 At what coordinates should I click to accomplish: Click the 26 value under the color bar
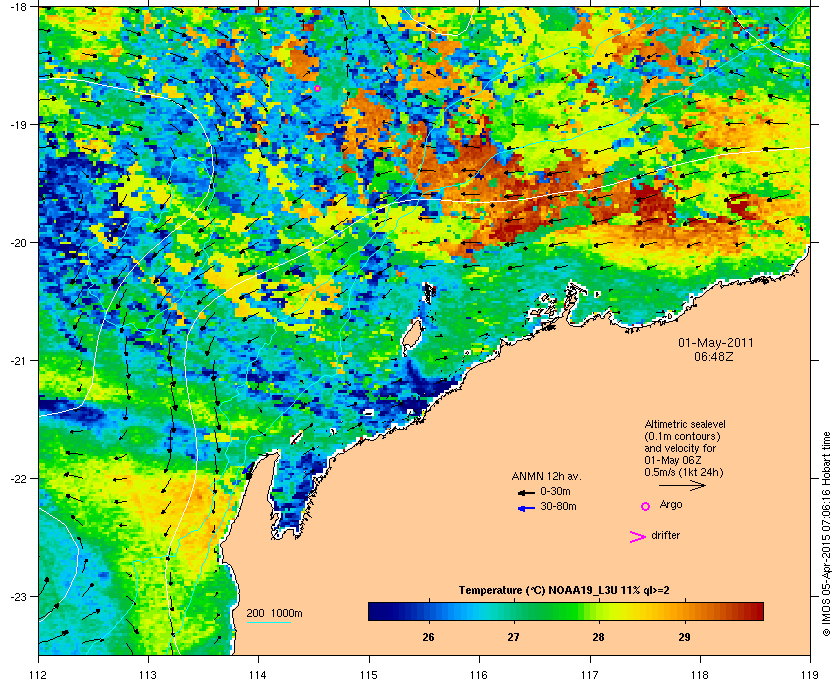click(428, 638)
